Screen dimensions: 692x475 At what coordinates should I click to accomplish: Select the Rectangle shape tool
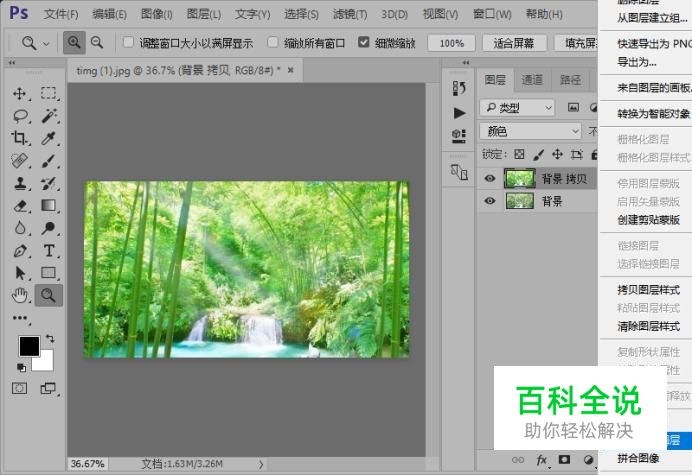[x=49, y=273]
